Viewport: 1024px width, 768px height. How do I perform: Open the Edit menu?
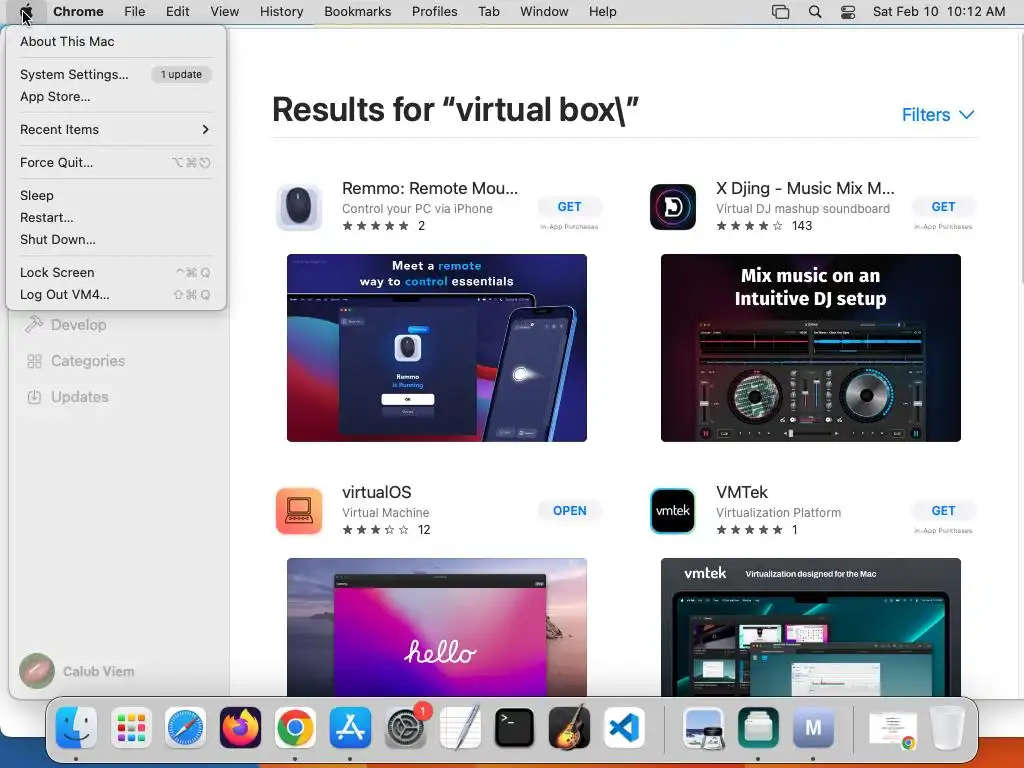[x=177, y=12]
